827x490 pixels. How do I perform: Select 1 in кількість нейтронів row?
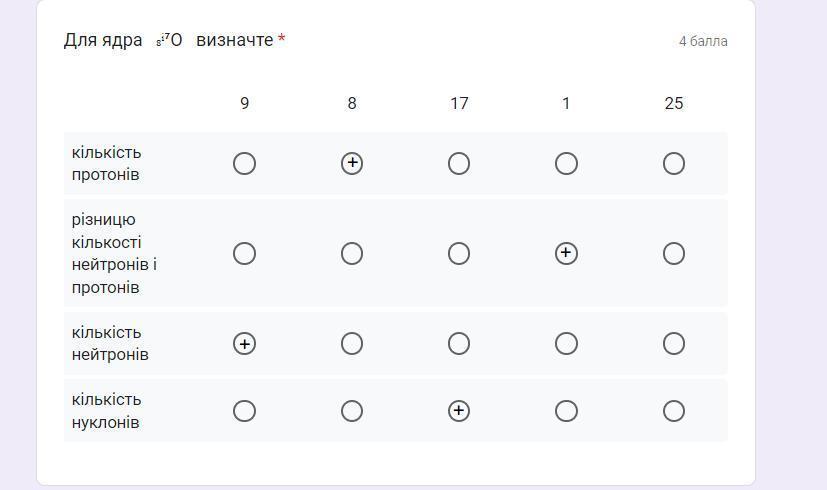pyautogui.click(x=566, y=344)
